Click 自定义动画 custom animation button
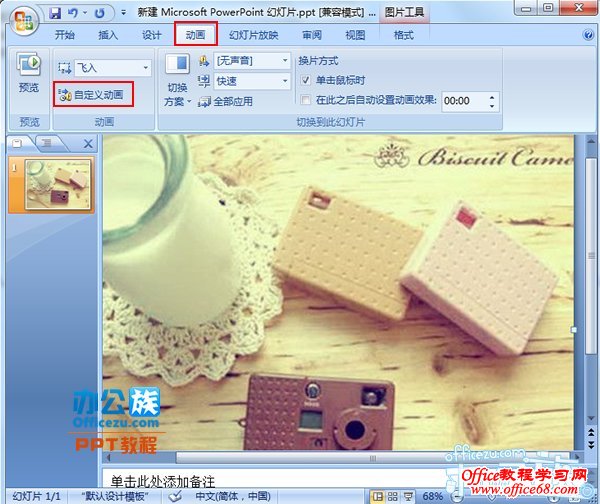The width and height of the screenshot is (600, 504). click(x=93, y=95)
